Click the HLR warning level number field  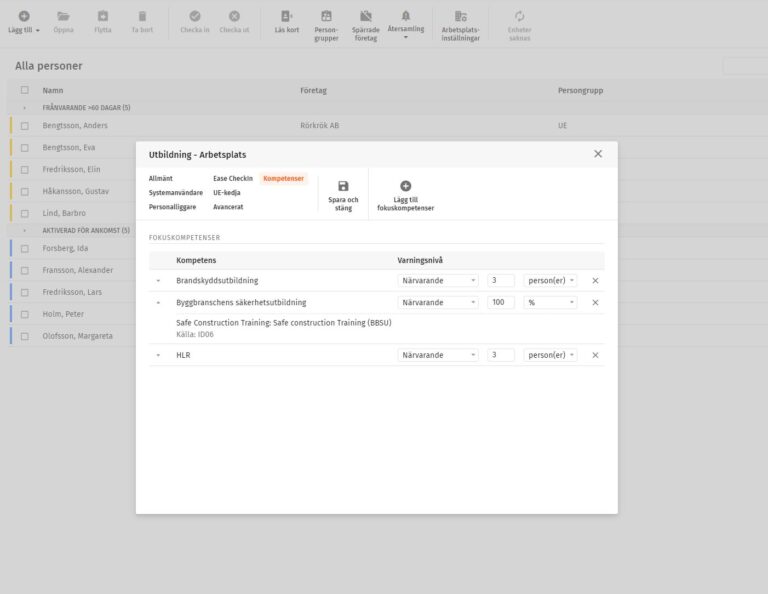501,355
